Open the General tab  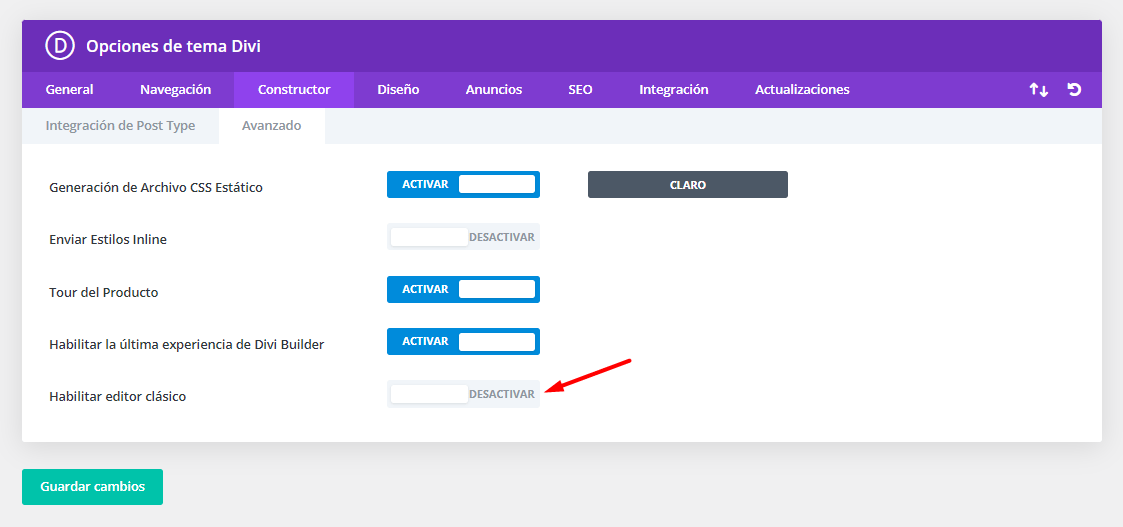click(69, 90)
